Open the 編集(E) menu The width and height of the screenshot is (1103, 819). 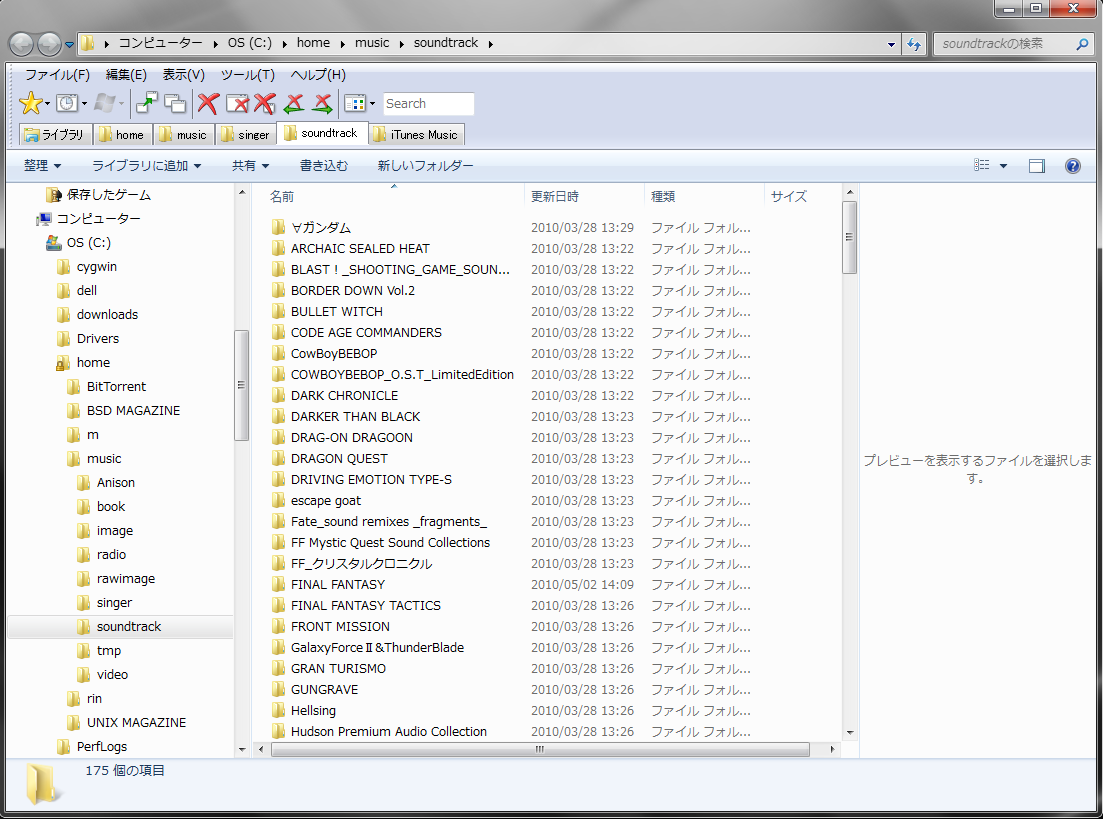coord(126,75)
